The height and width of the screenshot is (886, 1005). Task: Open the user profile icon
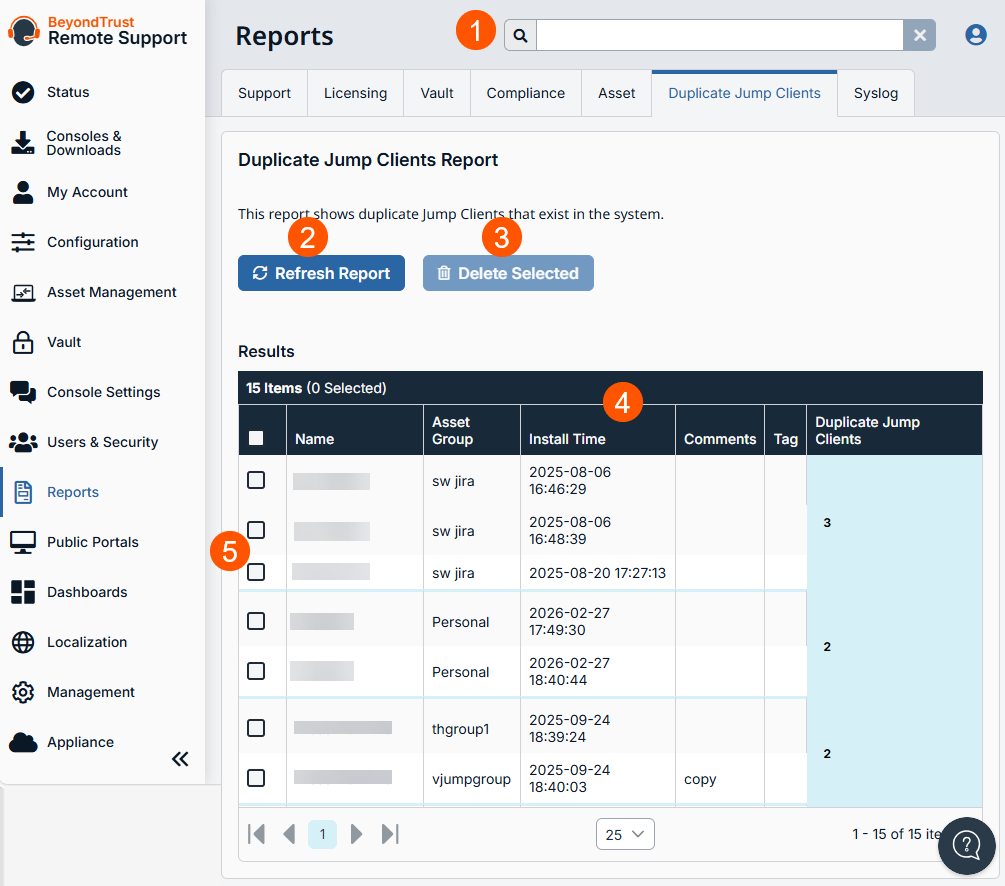975,35
